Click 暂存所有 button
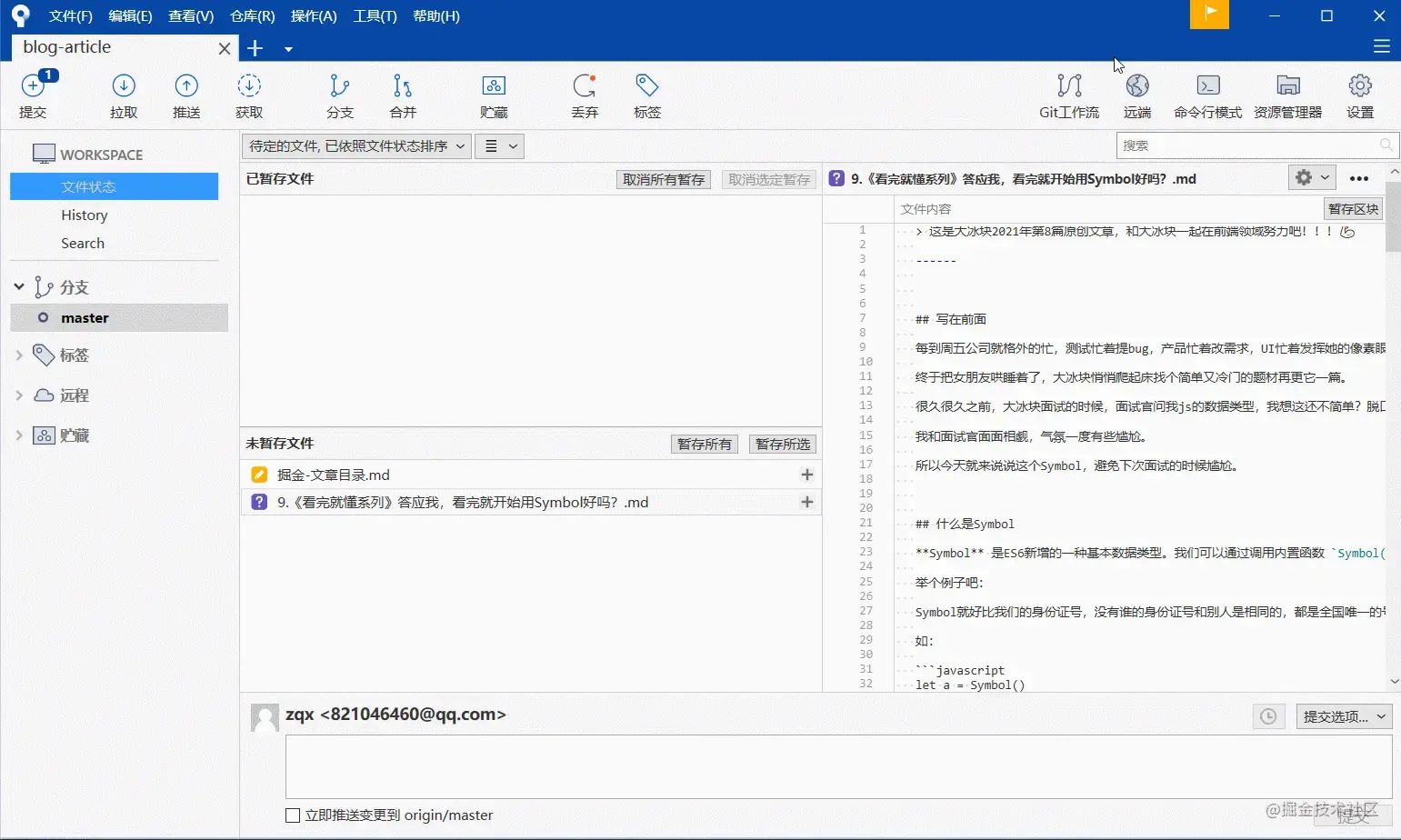Screen dimensions: 1401x840 705,444
